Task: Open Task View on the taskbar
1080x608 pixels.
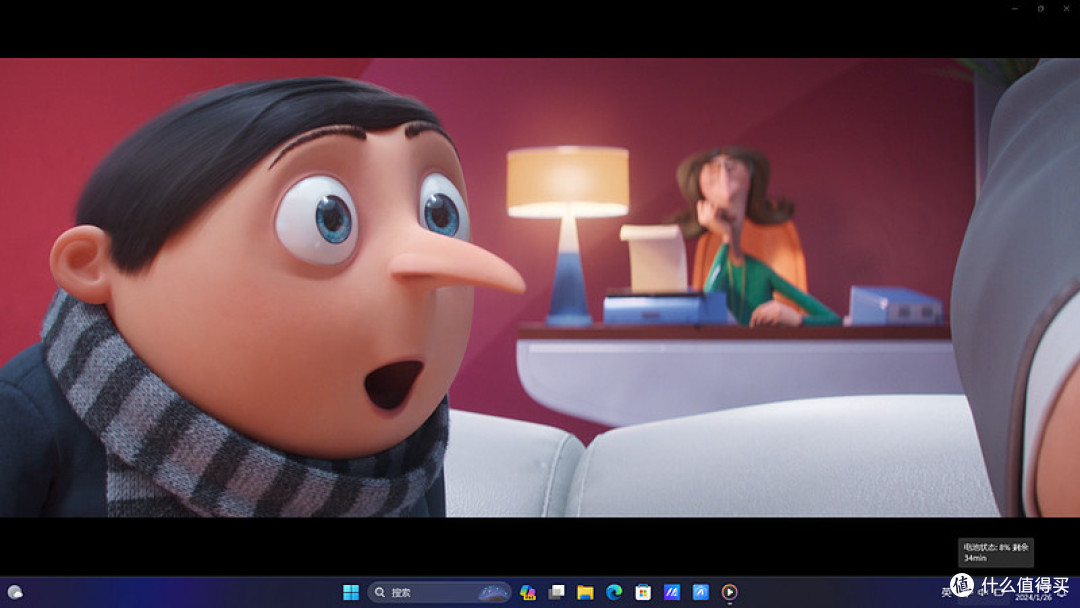Action: (x=557, y=592)
